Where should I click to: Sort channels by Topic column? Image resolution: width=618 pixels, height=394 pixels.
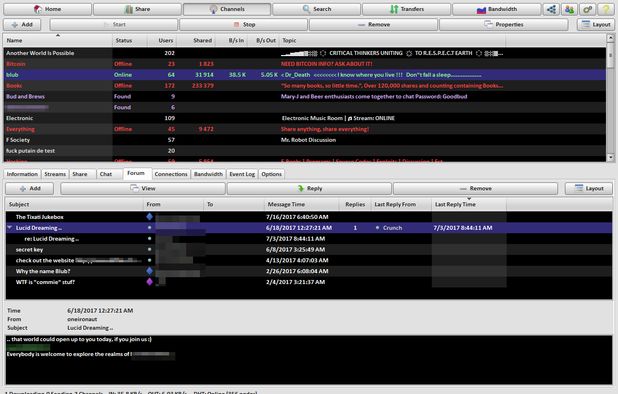(393, 40)
